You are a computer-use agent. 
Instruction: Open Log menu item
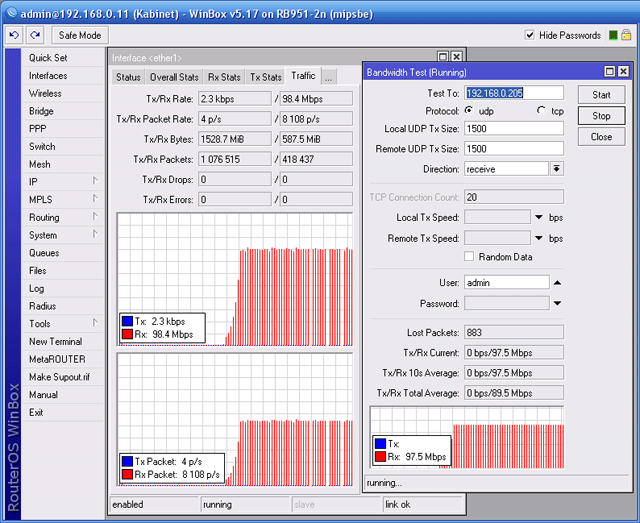(x=63, y=288)
